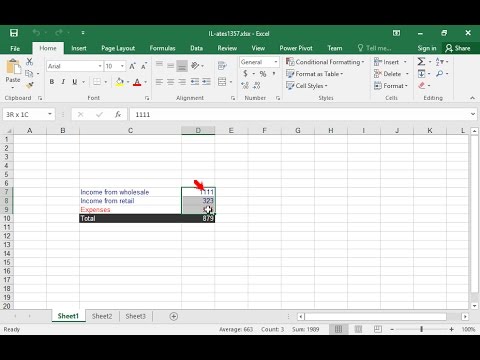Switch to the Page Layout tab
Image resolution: width=480 pixels, height=360 pixels.
click(118, 48)
